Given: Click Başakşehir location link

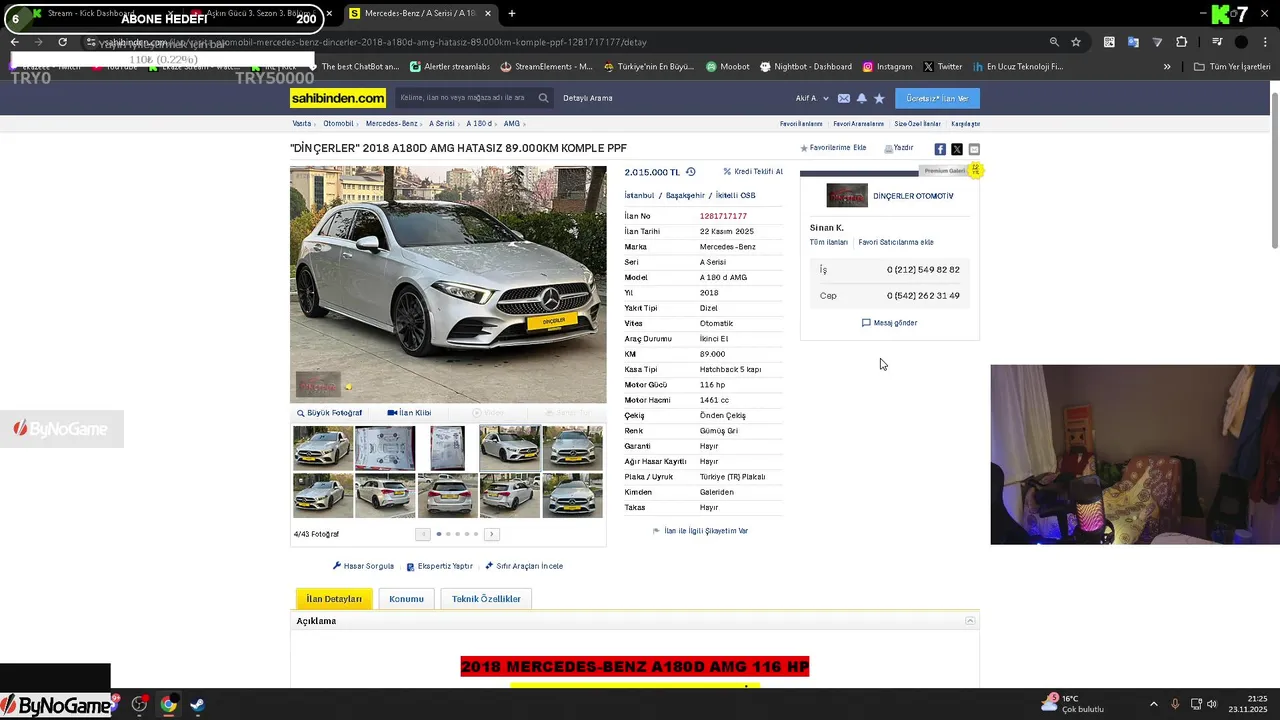Looking at the screenshot, I should [x=685, y=196].
